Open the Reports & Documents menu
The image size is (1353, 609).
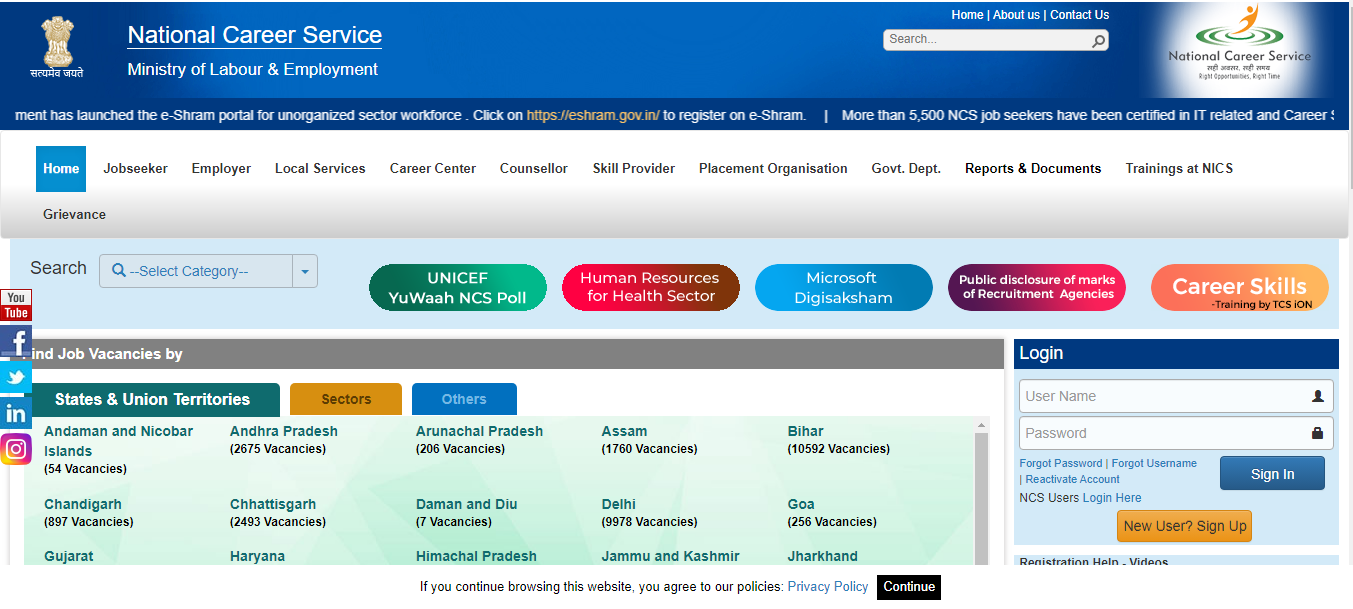point(1032,168)
